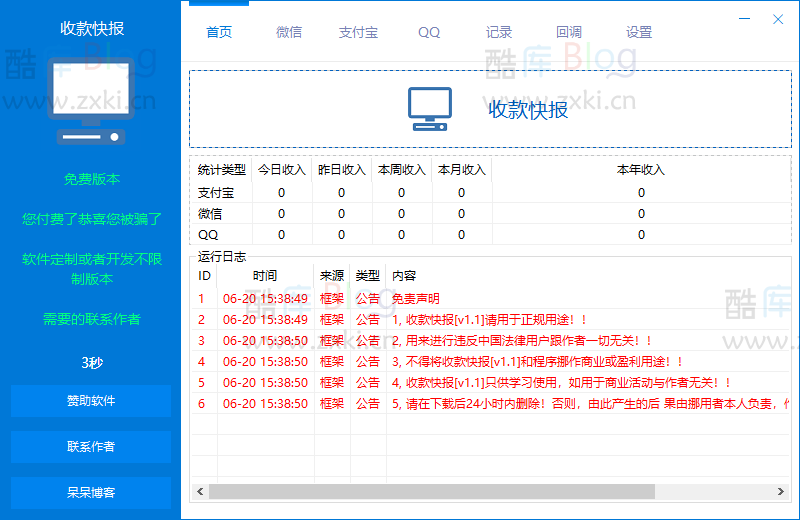Click the 免费版本 sidebar text

(92, 179)
